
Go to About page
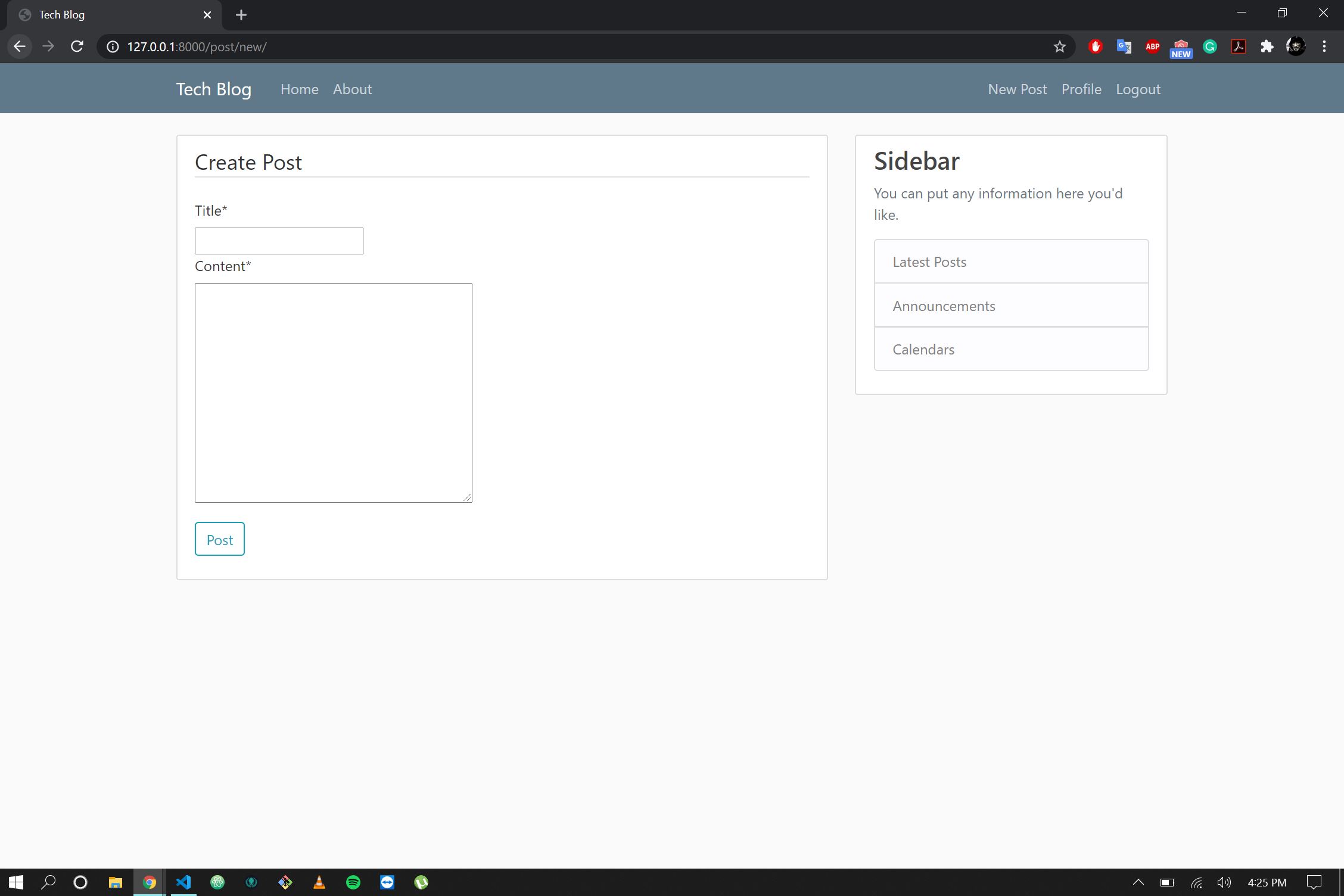[x=352, y=89]
